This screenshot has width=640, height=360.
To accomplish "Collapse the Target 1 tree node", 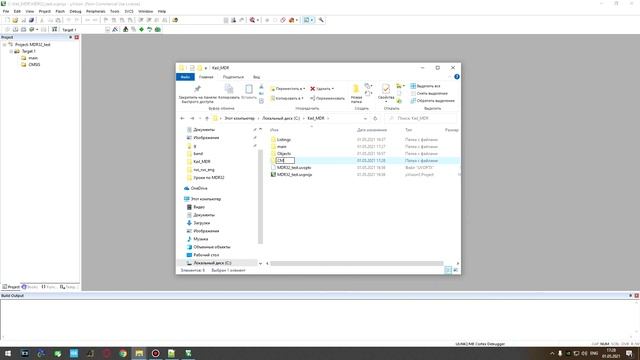I will pyautogui.click(x=11, y=51).
